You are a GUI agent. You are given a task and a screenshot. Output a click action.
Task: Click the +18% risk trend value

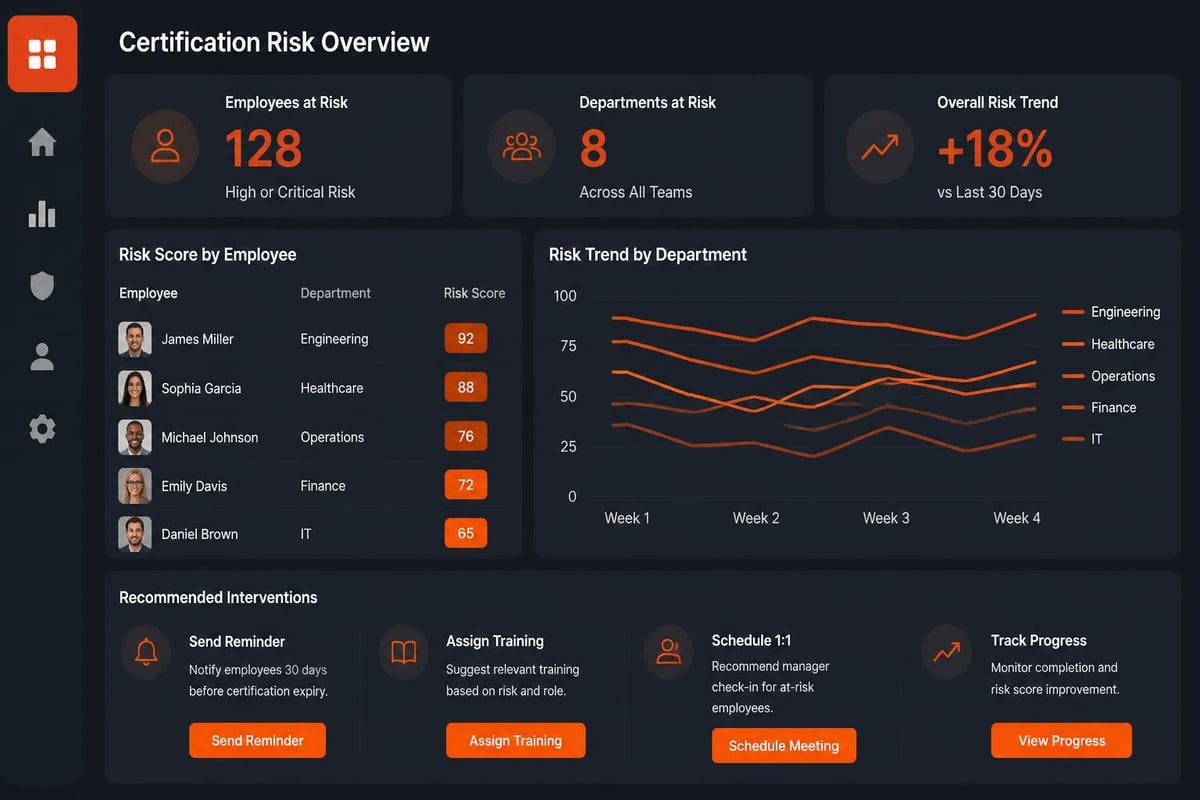995,148
